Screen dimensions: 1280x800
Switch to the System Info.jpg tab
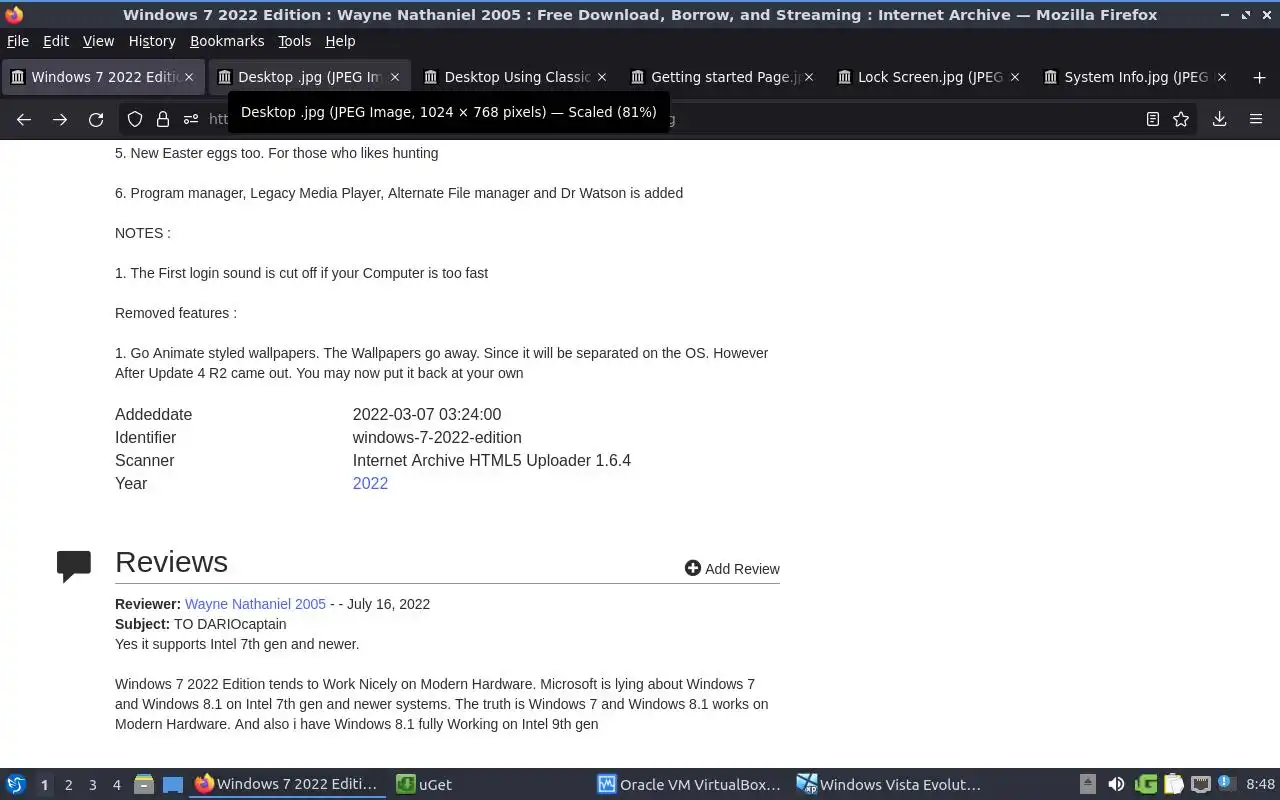[x=1135, y=77]
